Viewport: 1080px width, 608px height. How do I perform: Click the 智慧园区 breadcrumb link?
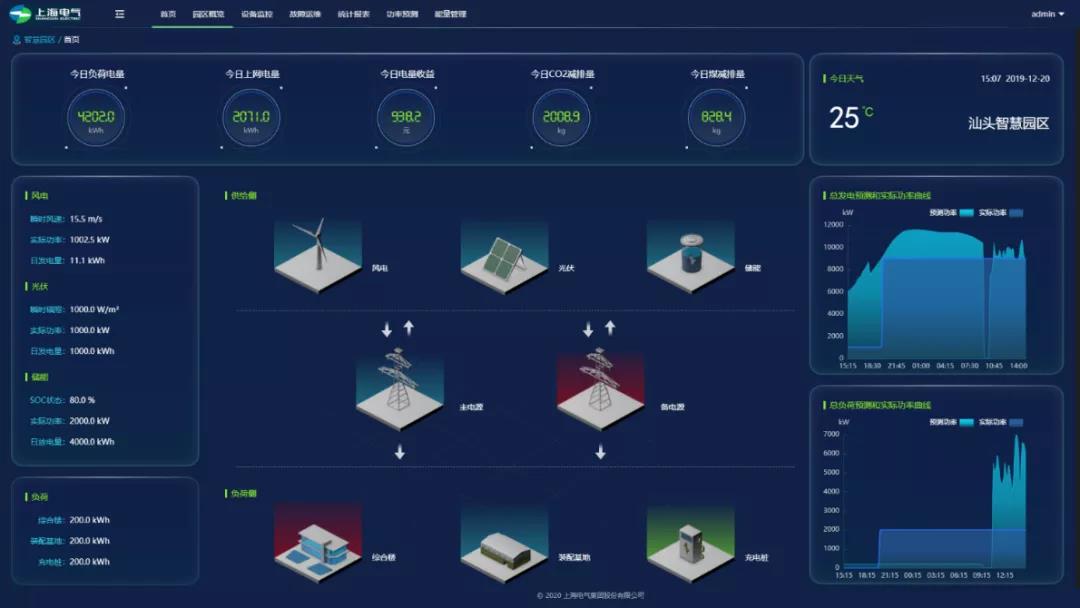[x=39, y=40]
